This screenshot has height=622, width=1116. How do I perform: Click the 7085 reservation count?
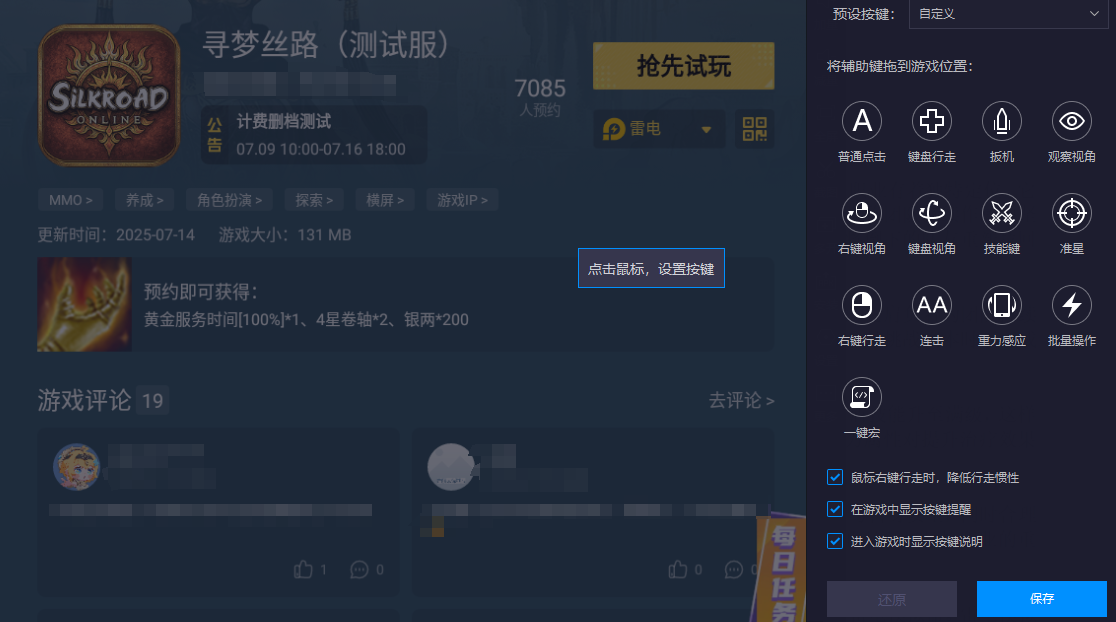pos(539,88)
